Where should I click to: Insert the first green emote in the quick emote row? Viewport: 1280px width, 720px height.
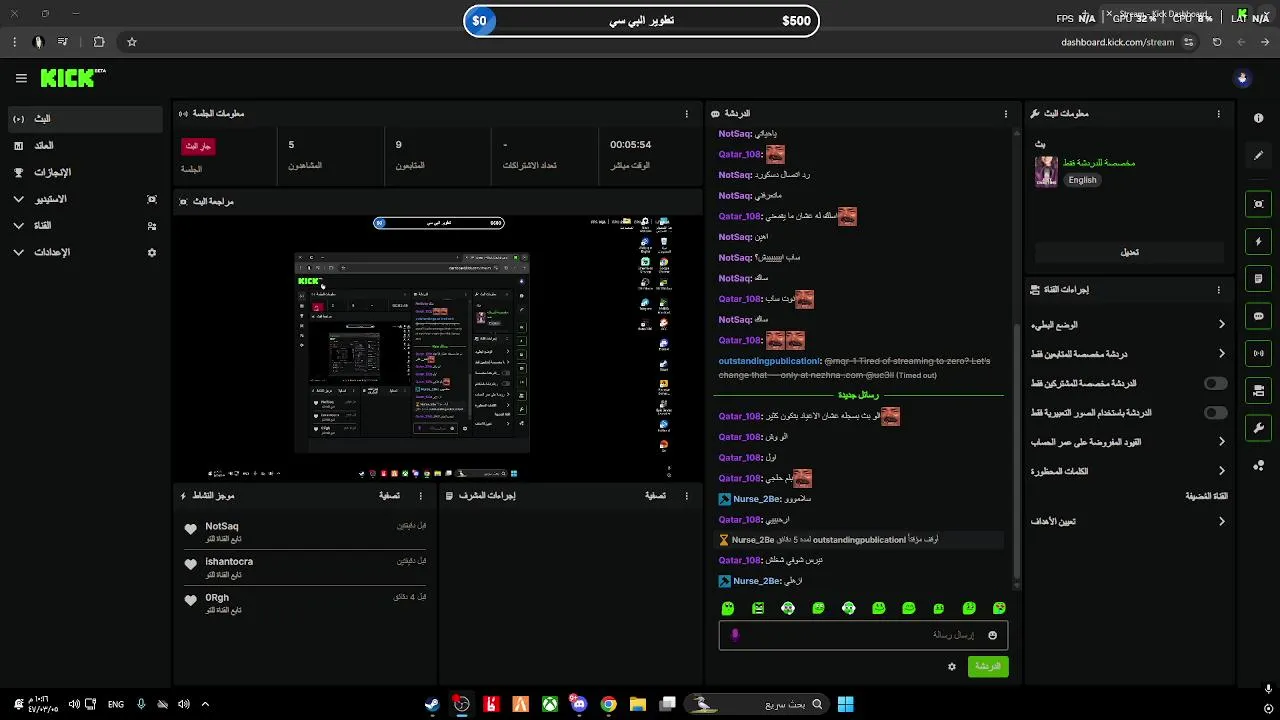point(728,608)
